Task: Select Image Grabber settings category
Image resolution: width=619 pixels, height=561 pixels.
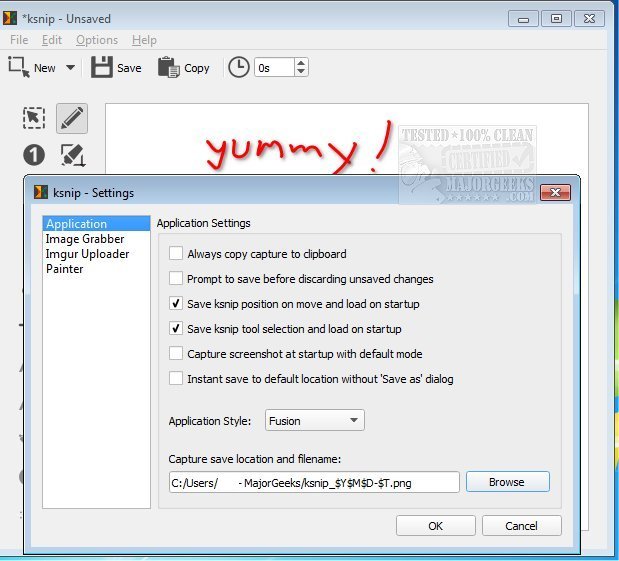Action: click(x=96, y=239)
